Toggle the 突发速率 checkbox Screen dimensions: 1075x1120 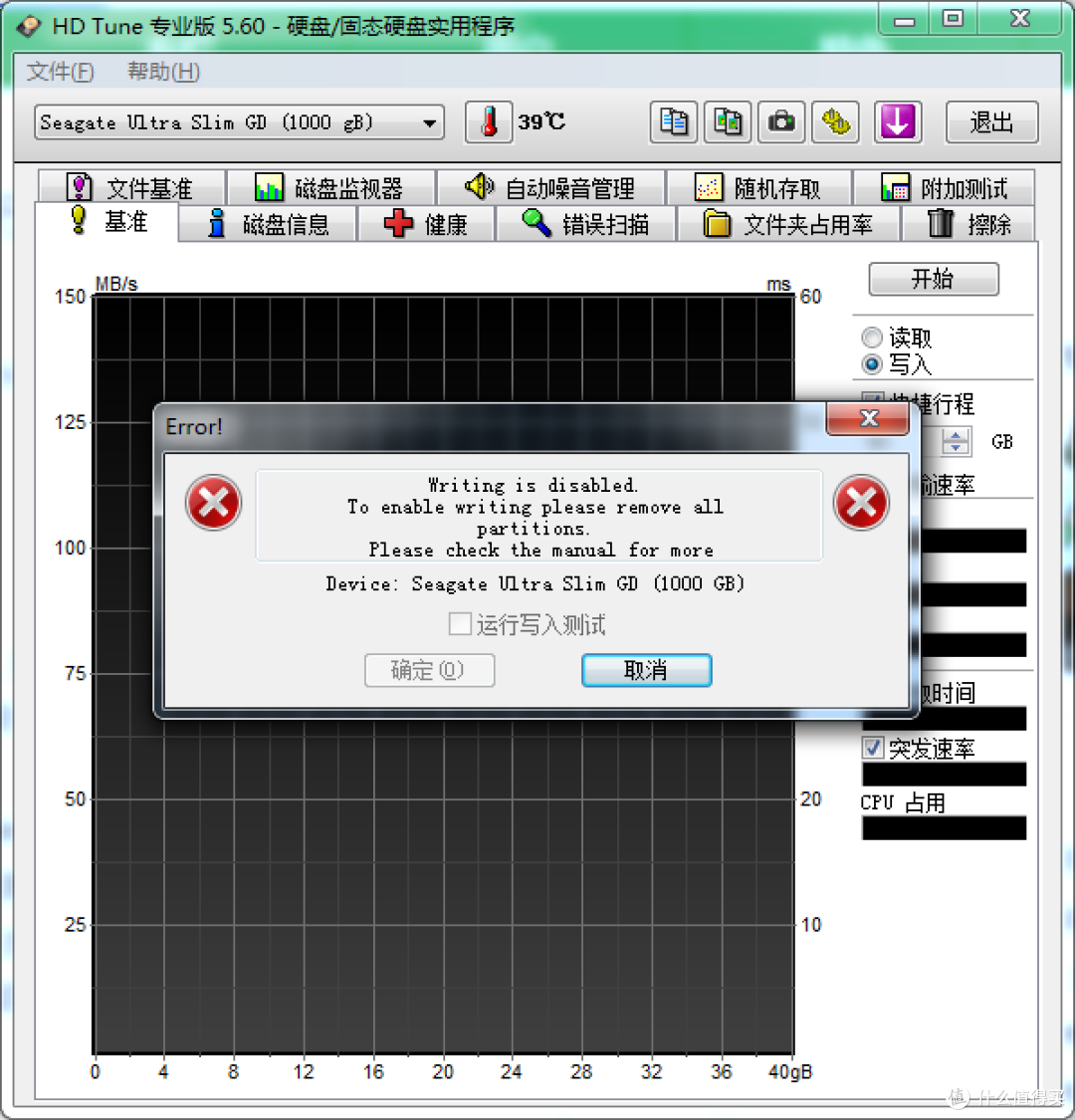click(873, 748)
